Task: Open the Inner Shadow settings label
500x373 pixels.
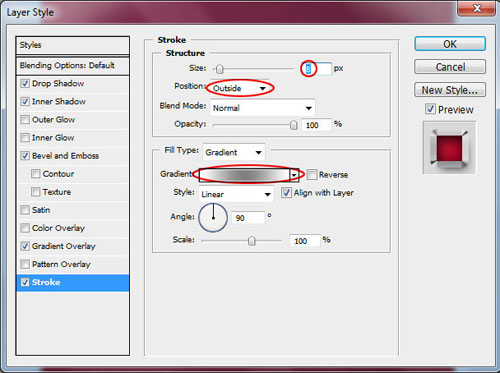Action: click(x=59, y=101)
